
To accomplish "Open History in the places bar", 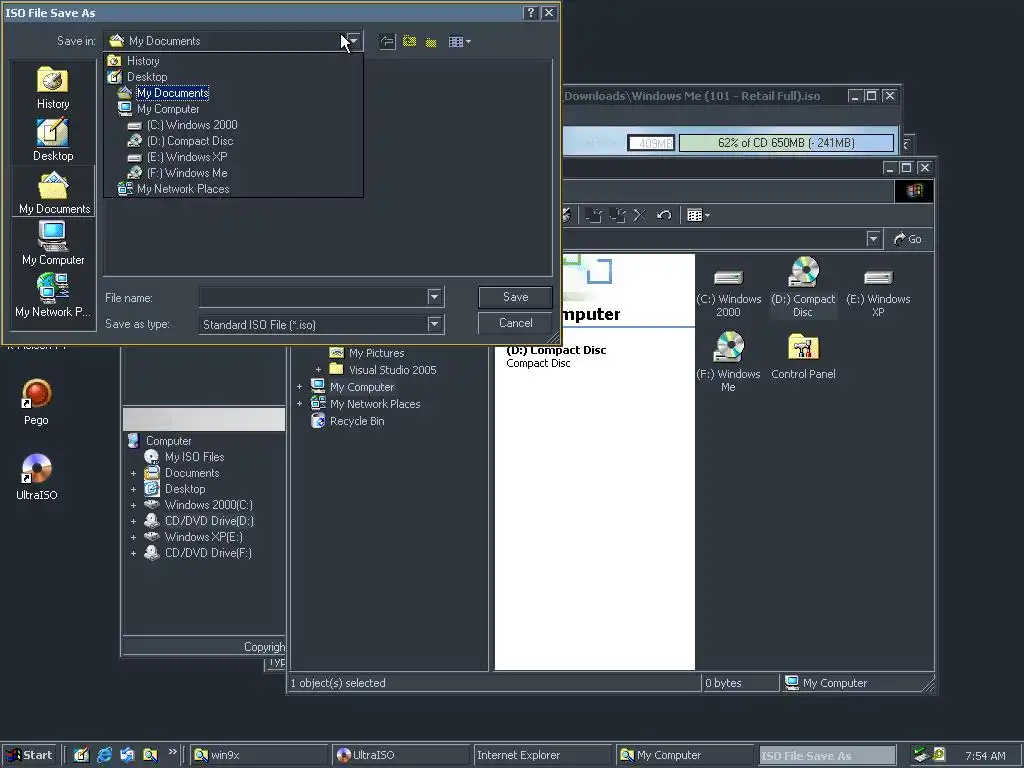I will 53,88.
